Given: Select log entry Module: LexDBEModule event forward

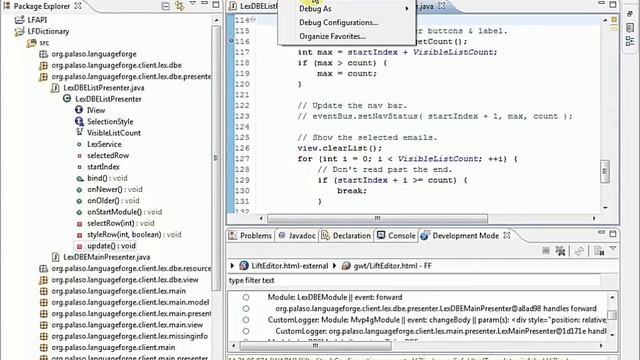Looking at the screenshot, I should click(335, 297).
